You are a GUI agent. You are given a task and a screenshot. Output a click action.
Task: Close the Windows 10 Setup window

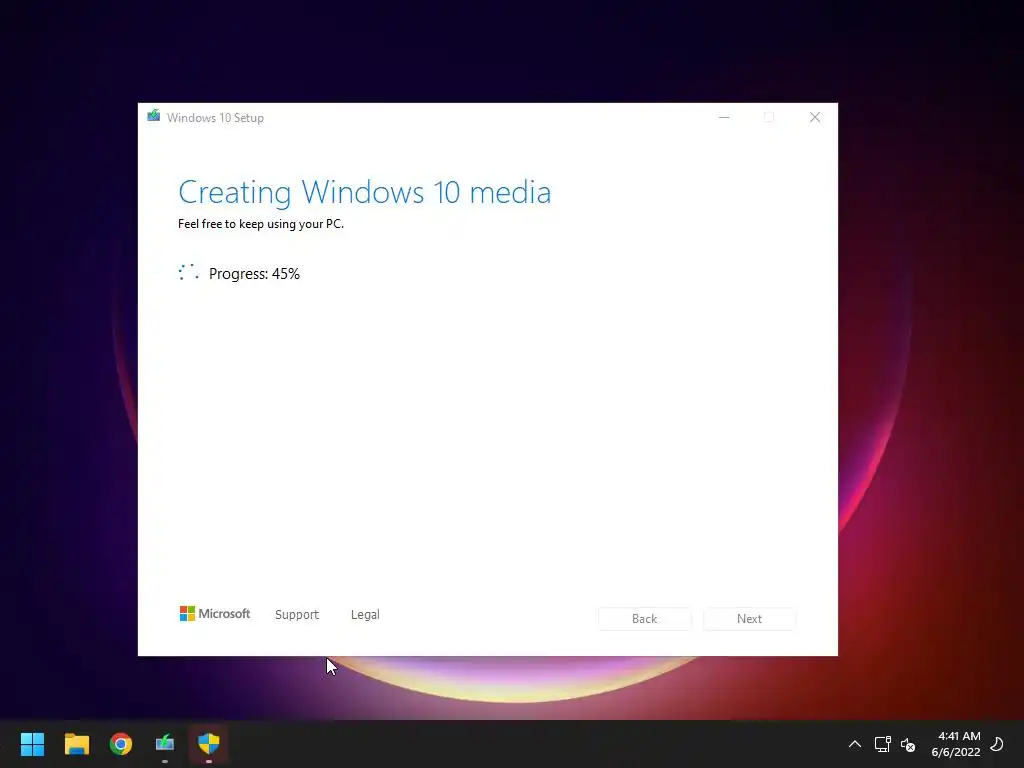tap(815, 118)
